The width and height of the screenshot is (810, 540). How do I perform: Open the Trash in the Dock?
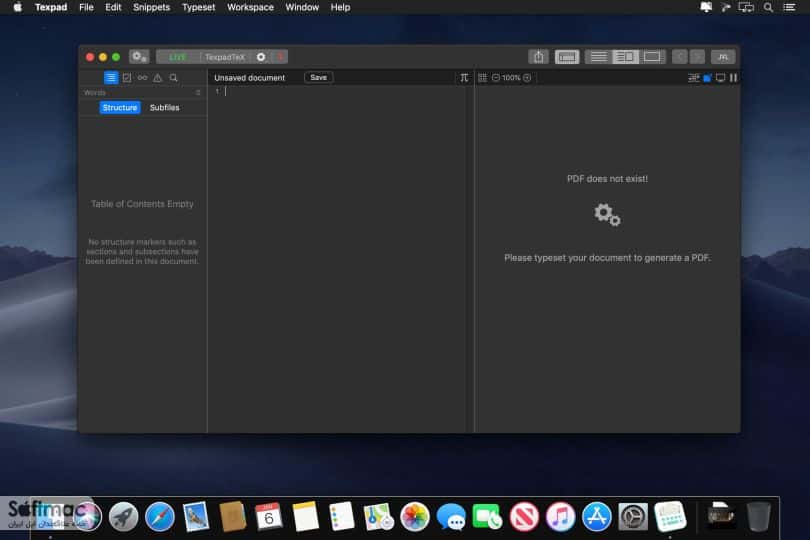[x=758, y=516]
